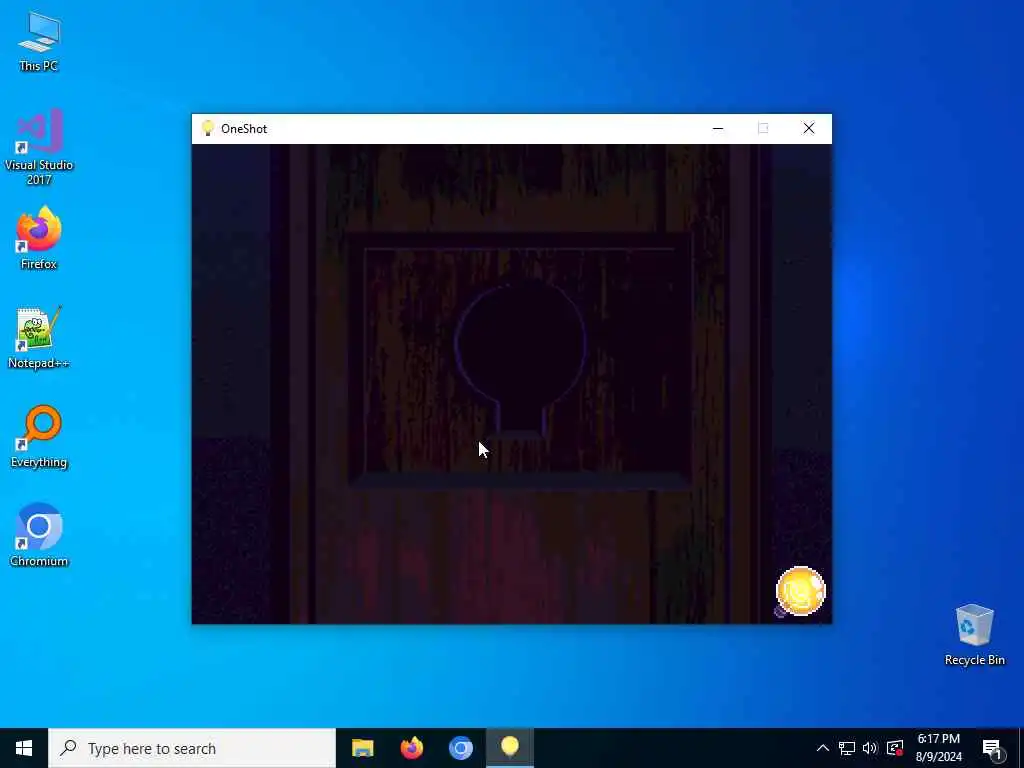
Task: Click the lightbulb outline in the game
Action: click(x=520, y=359)
